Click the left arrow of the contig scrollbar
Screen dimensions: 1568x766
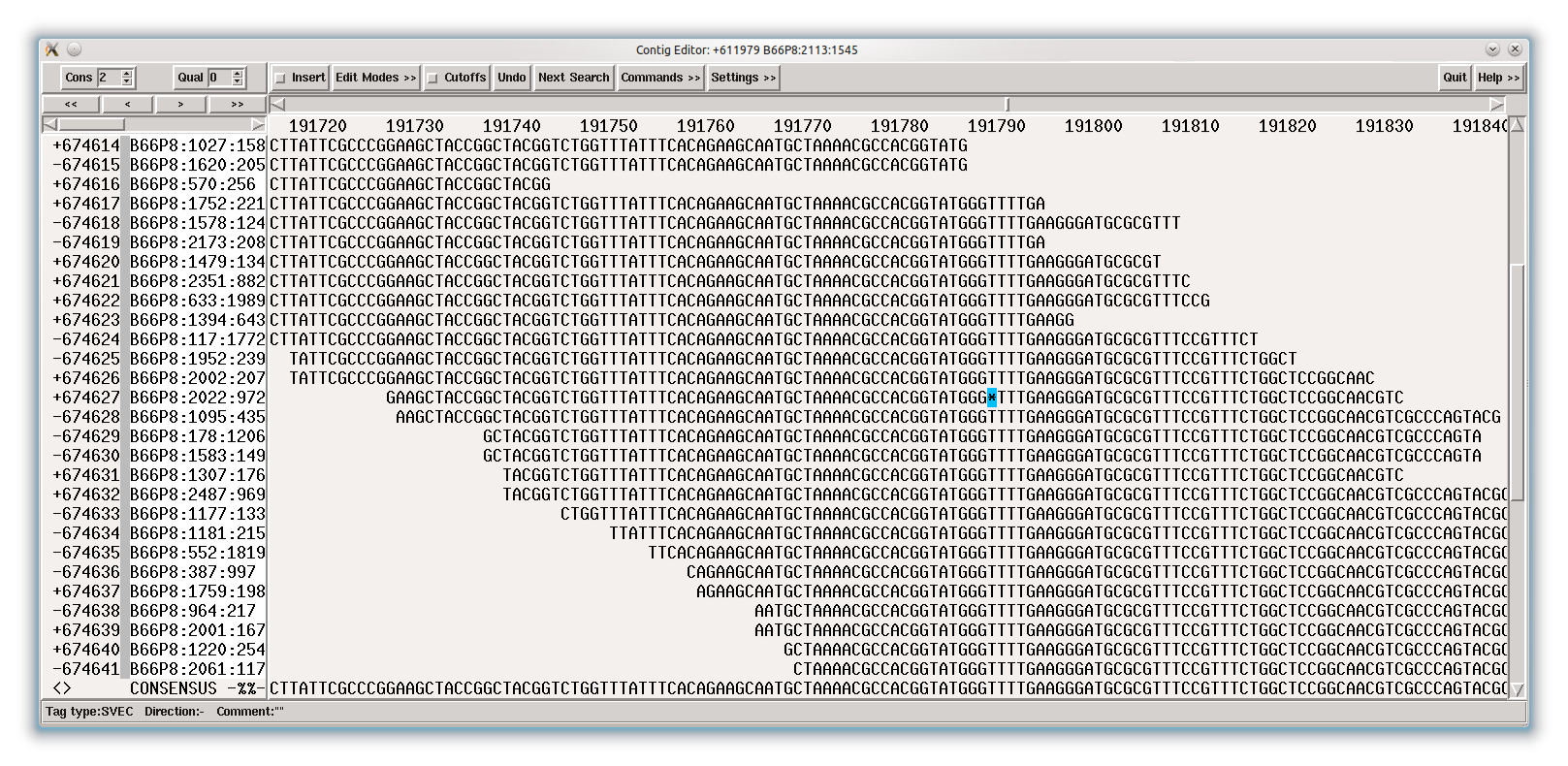[278, 104]
